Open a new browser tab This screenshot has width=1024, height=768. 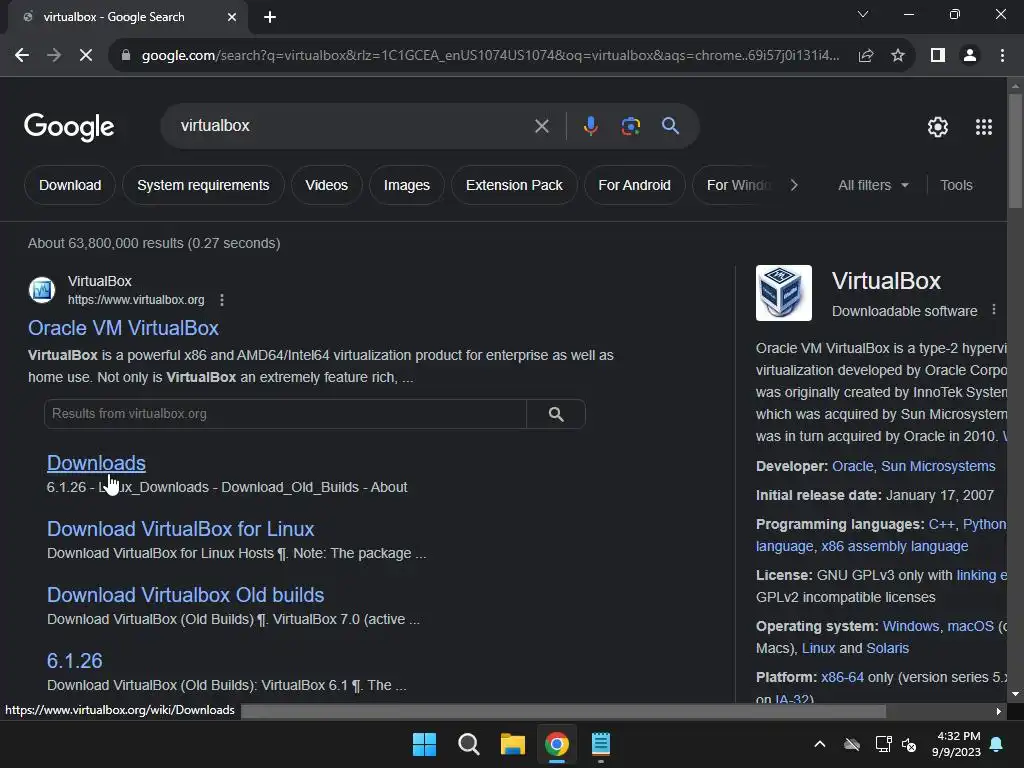tap(270, 17)
